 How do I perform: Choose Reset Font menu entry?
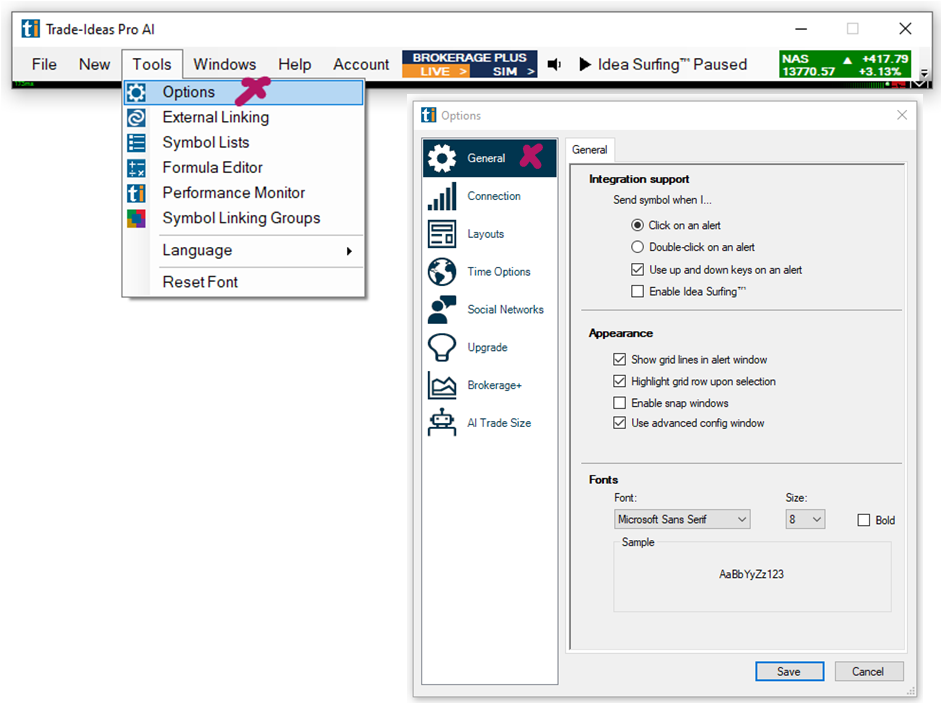tap(244, 282)
